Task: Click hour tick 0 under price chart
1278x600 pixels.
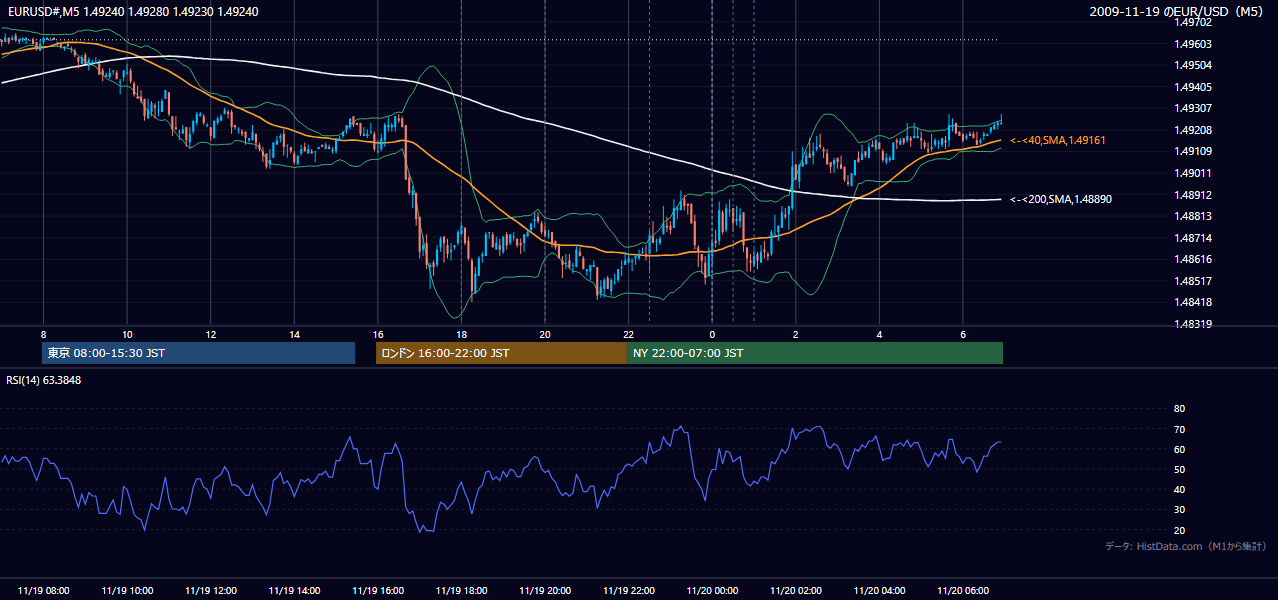Action: coord(712,334)
